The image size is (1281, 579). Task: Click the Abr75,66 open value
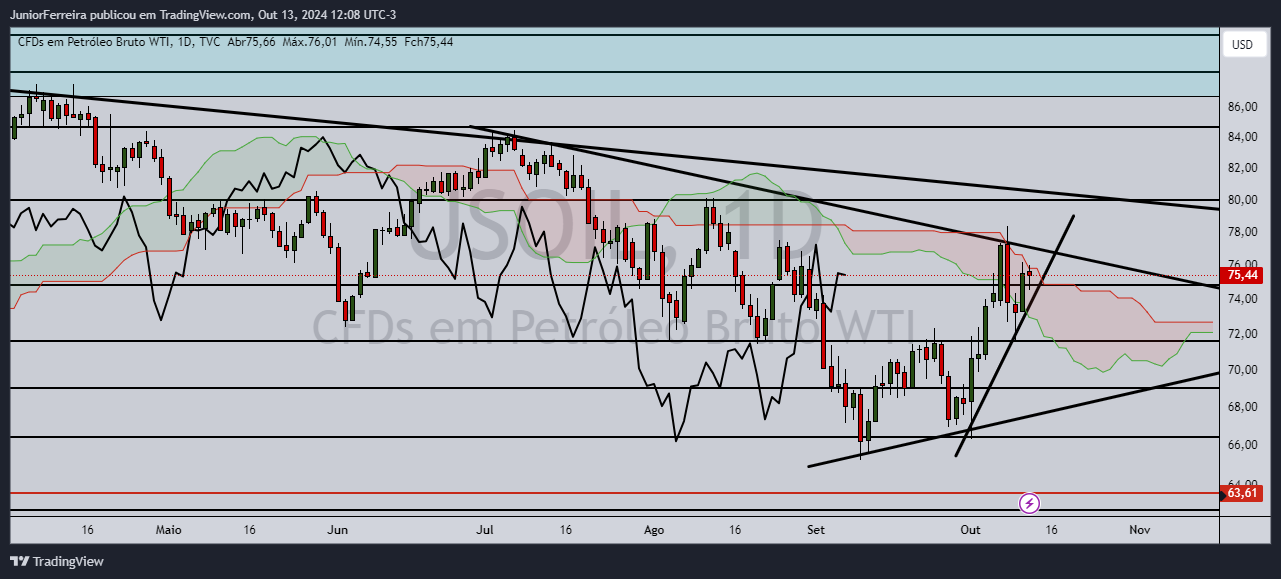click(252, 42)
